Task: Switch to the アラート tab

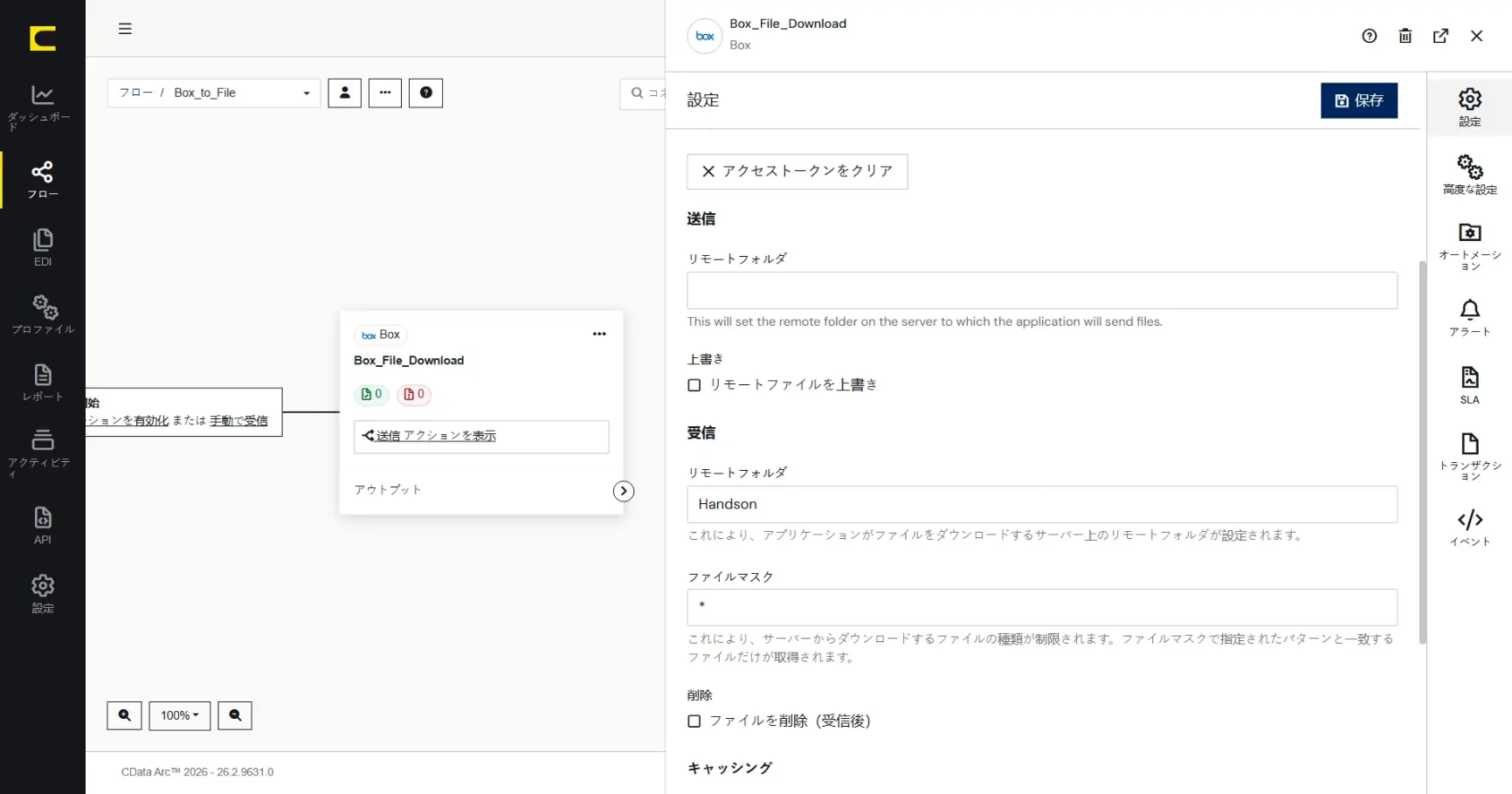Action: coord(1469,318)
